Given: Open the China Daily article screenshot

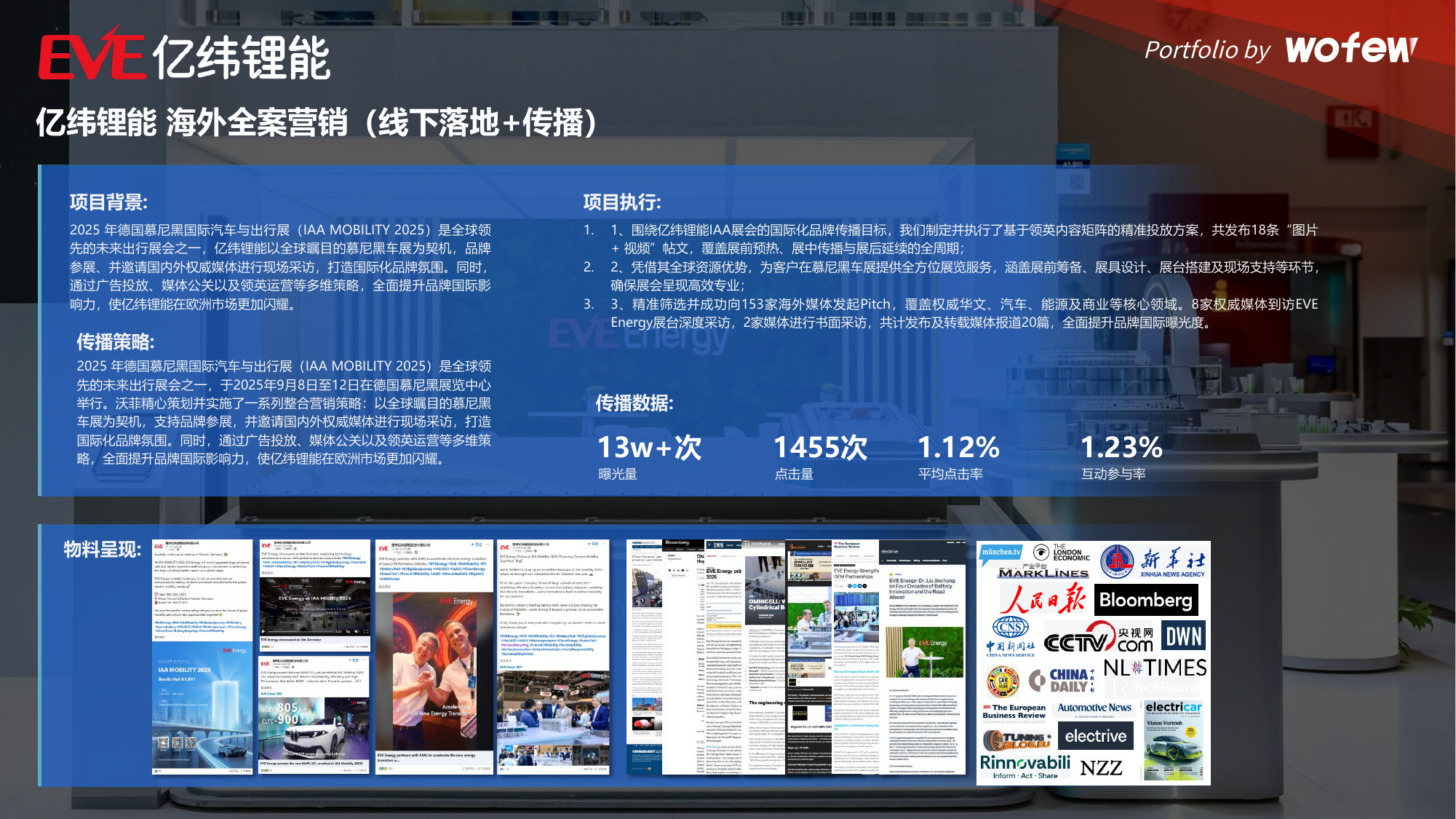Looking at the screenshot, I should coord(644,657).
